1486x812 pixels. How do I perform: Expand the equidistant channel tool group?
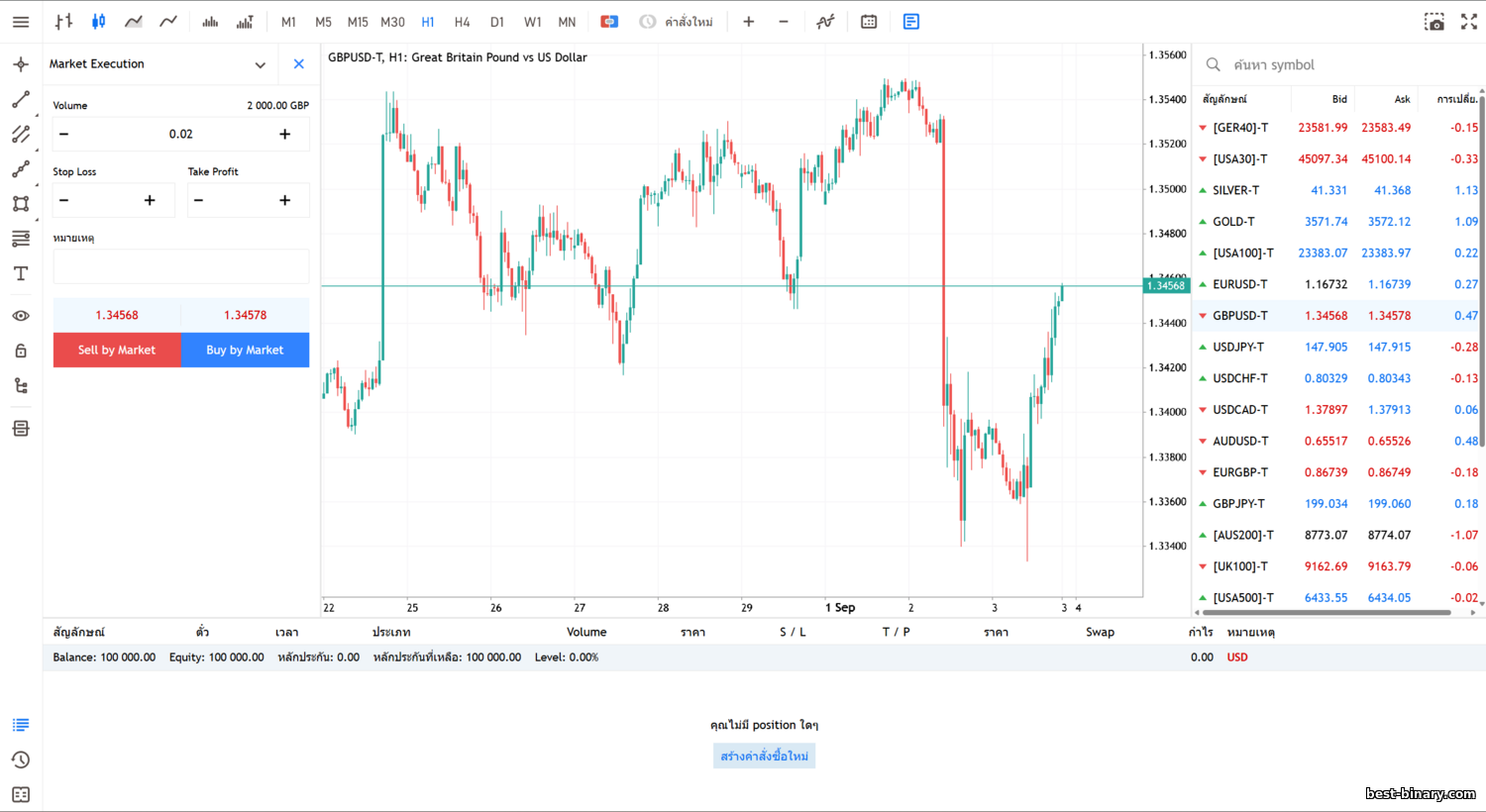pyautogui.click(x=21, y=135)
